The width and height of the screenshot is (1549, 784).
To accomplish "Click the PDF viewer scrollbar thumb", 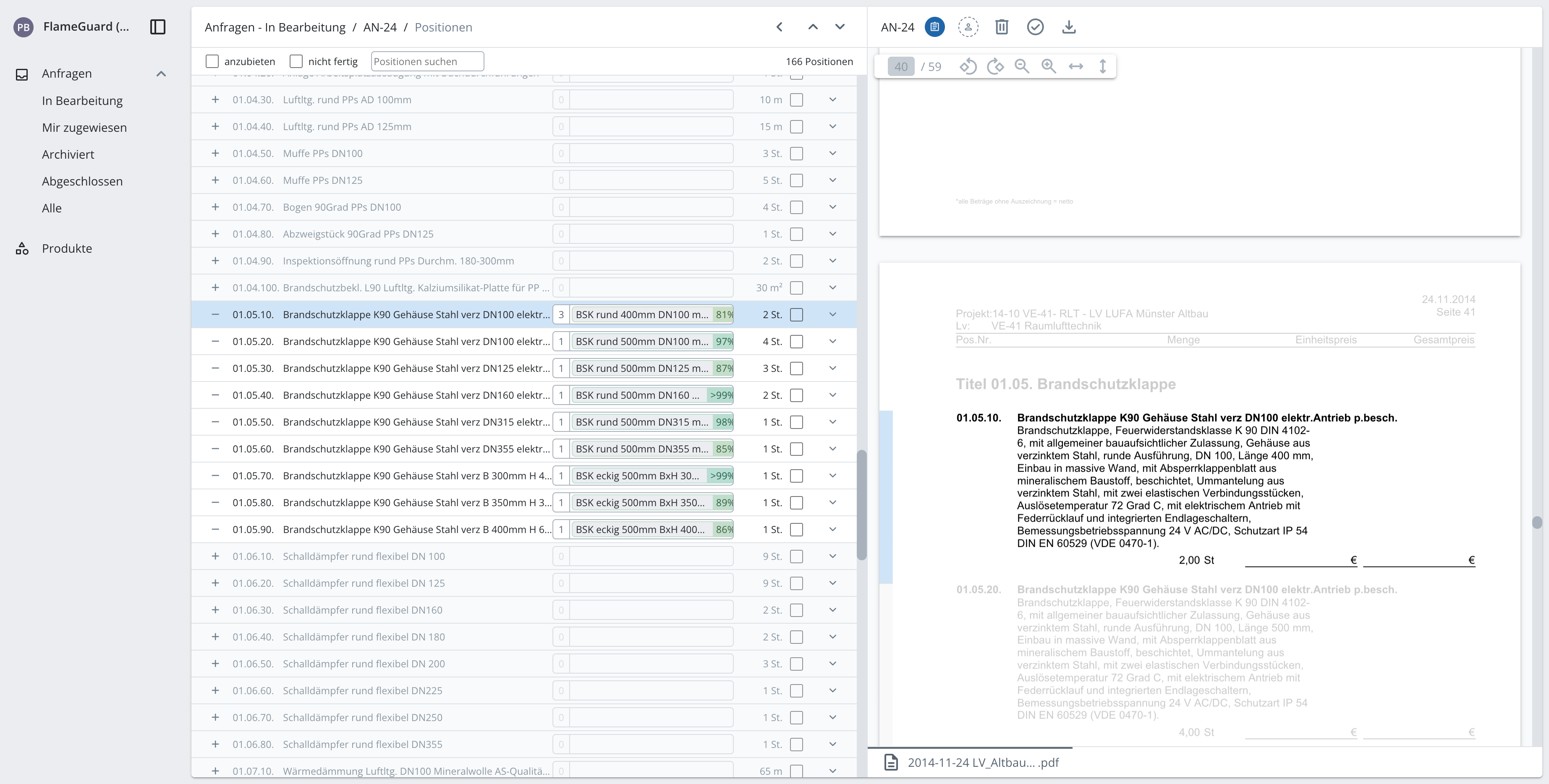I will click(x=1537, y=522).
